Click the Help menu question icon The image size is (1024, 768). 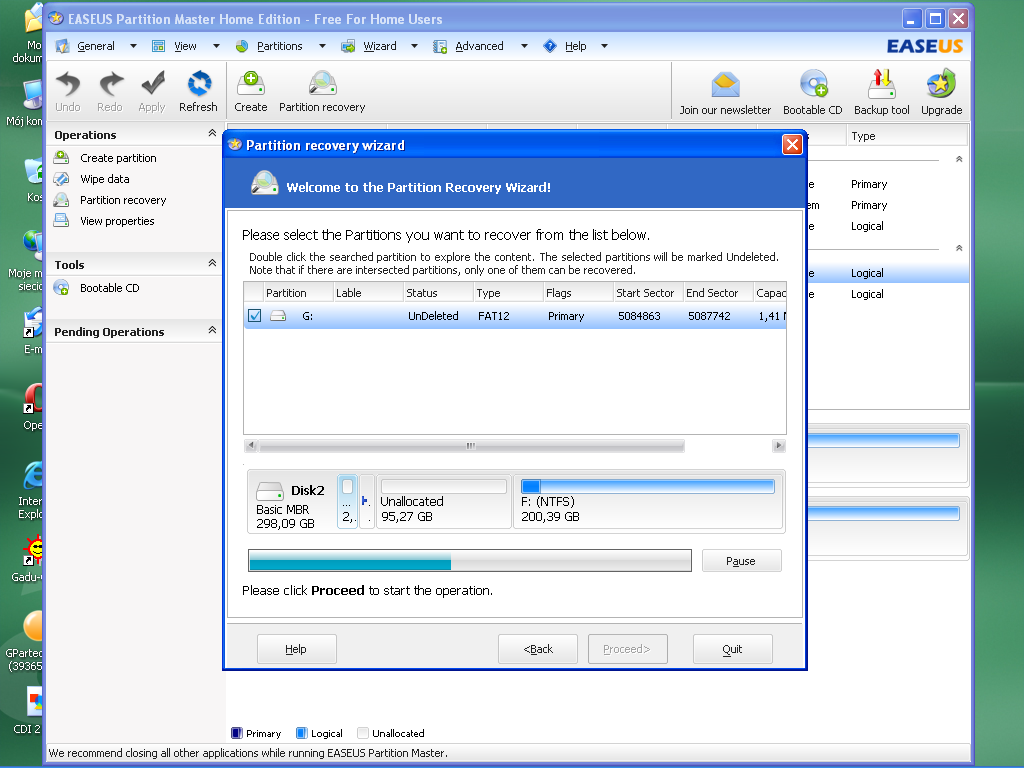(x=550, y=46)
